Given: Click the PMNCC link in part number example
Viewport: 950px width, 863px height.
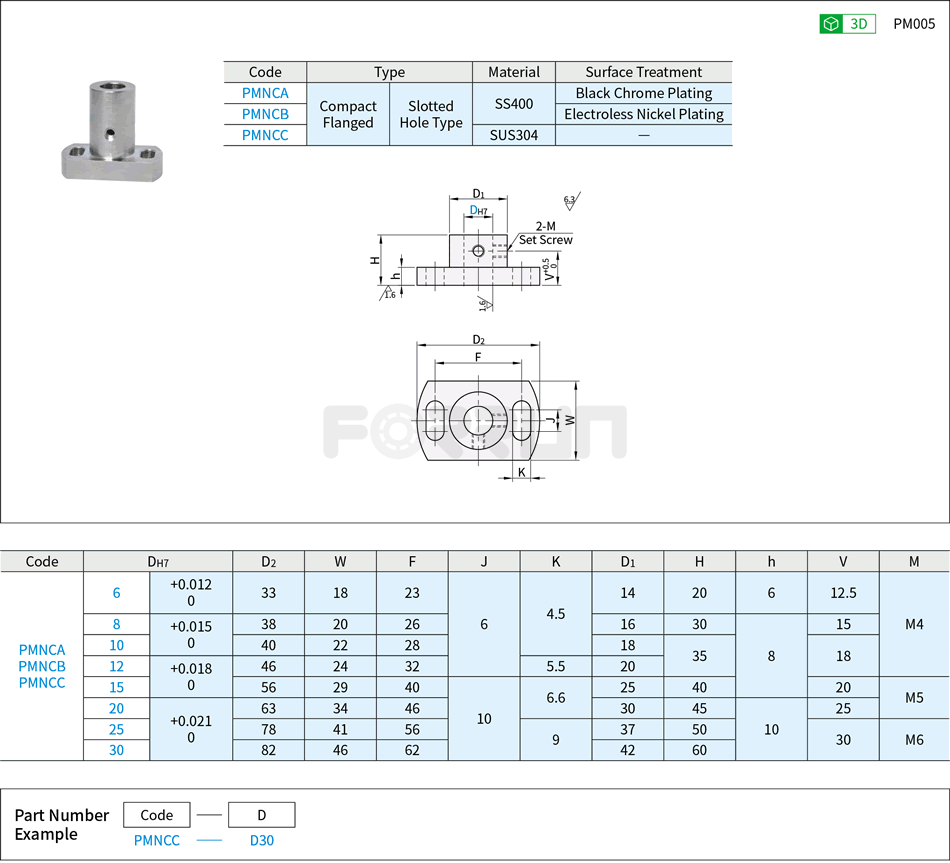Looking at the screenshot, I should (x=155, y=841).
